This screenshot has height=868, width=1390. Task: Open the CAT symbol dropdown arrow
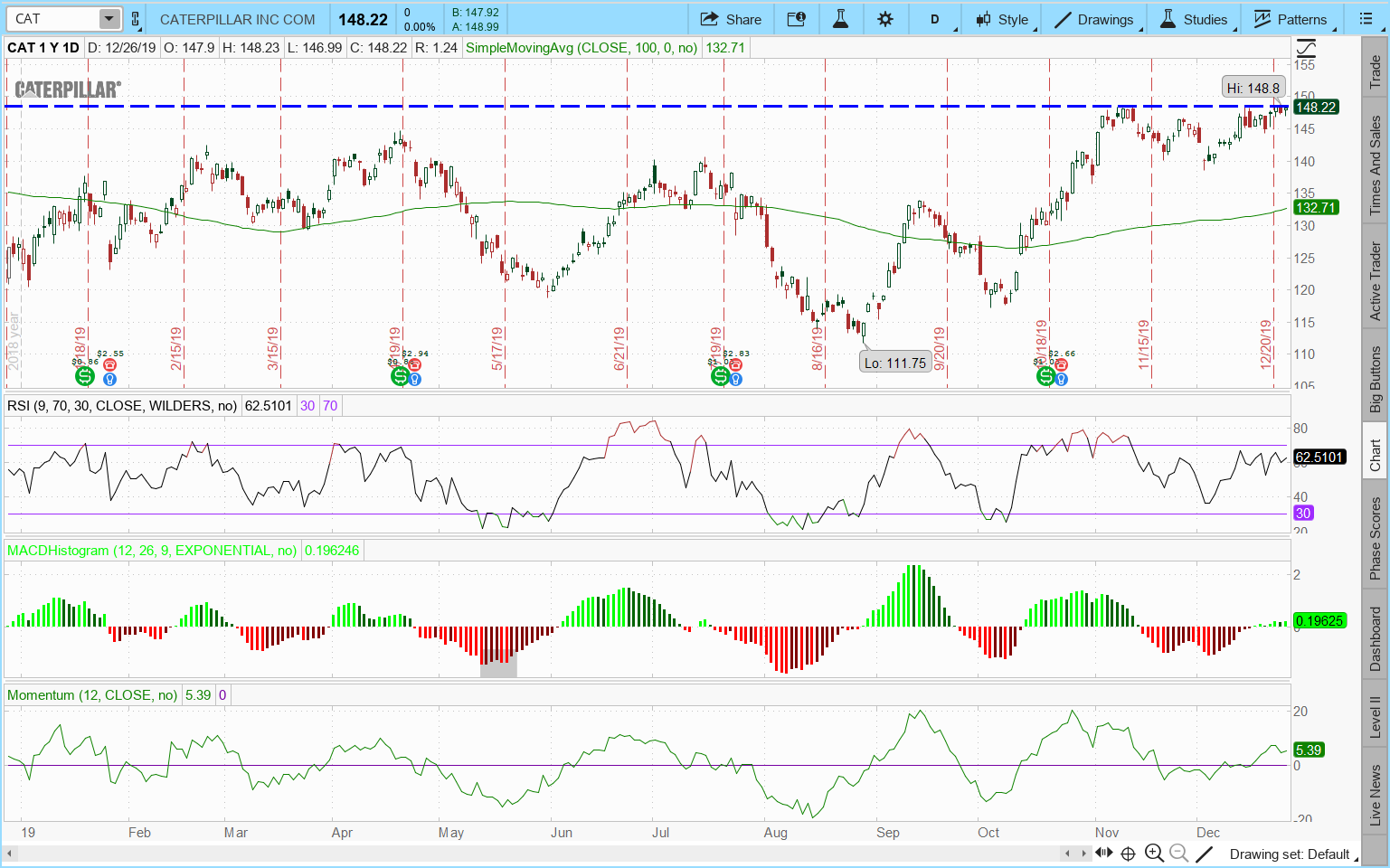[x=109, y=19]
